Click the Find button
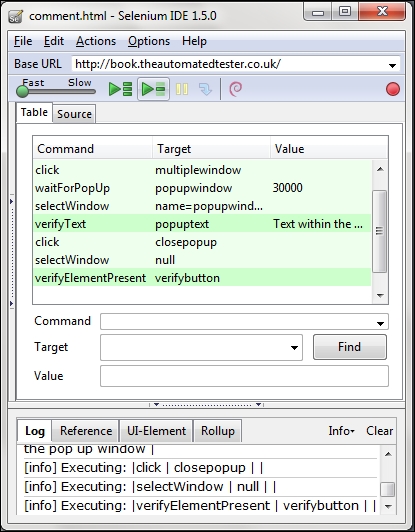Image resolution: width=415 pixels, height=532 pixels. (350, 347)
